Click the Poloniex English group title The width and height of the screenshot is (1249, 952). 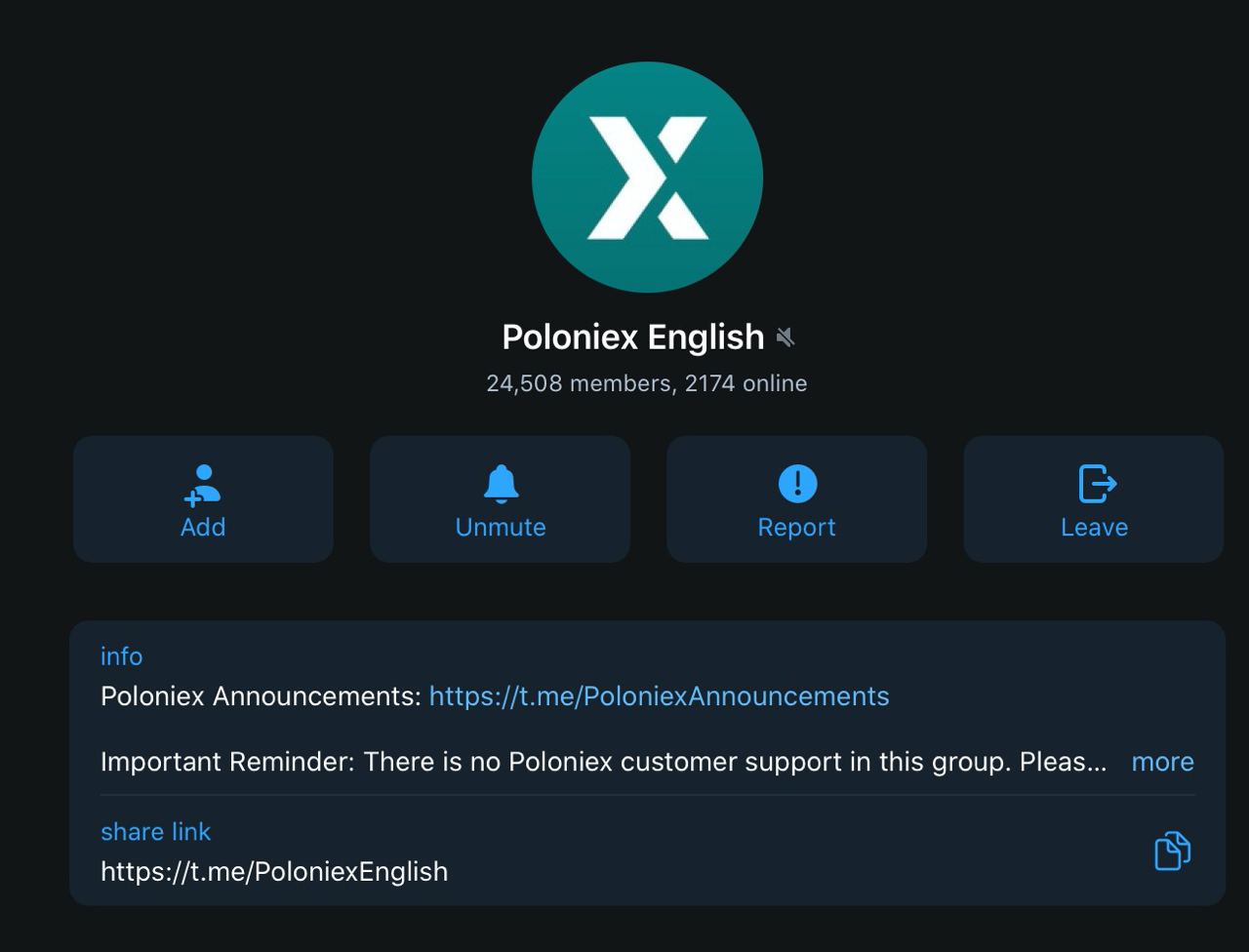[632, 337]
